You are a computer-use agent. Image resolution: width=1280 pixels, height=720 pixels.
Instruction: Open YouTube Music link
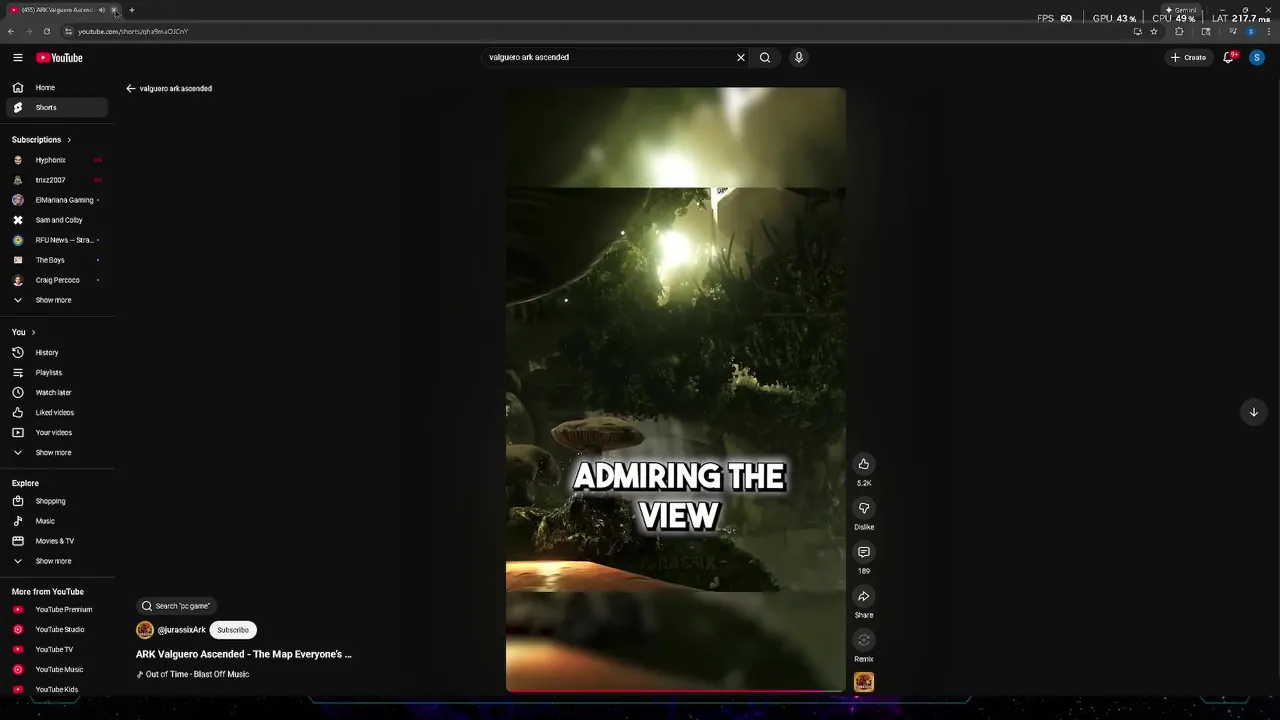(x=56, y=670)
